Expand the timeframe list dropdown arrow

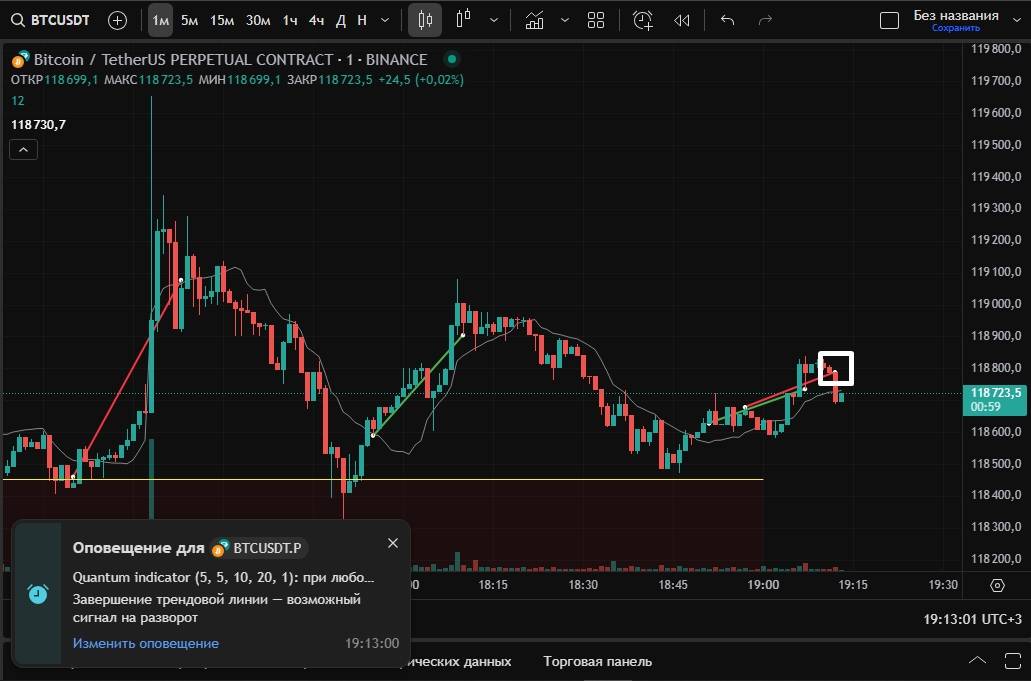tap(385, 20)
